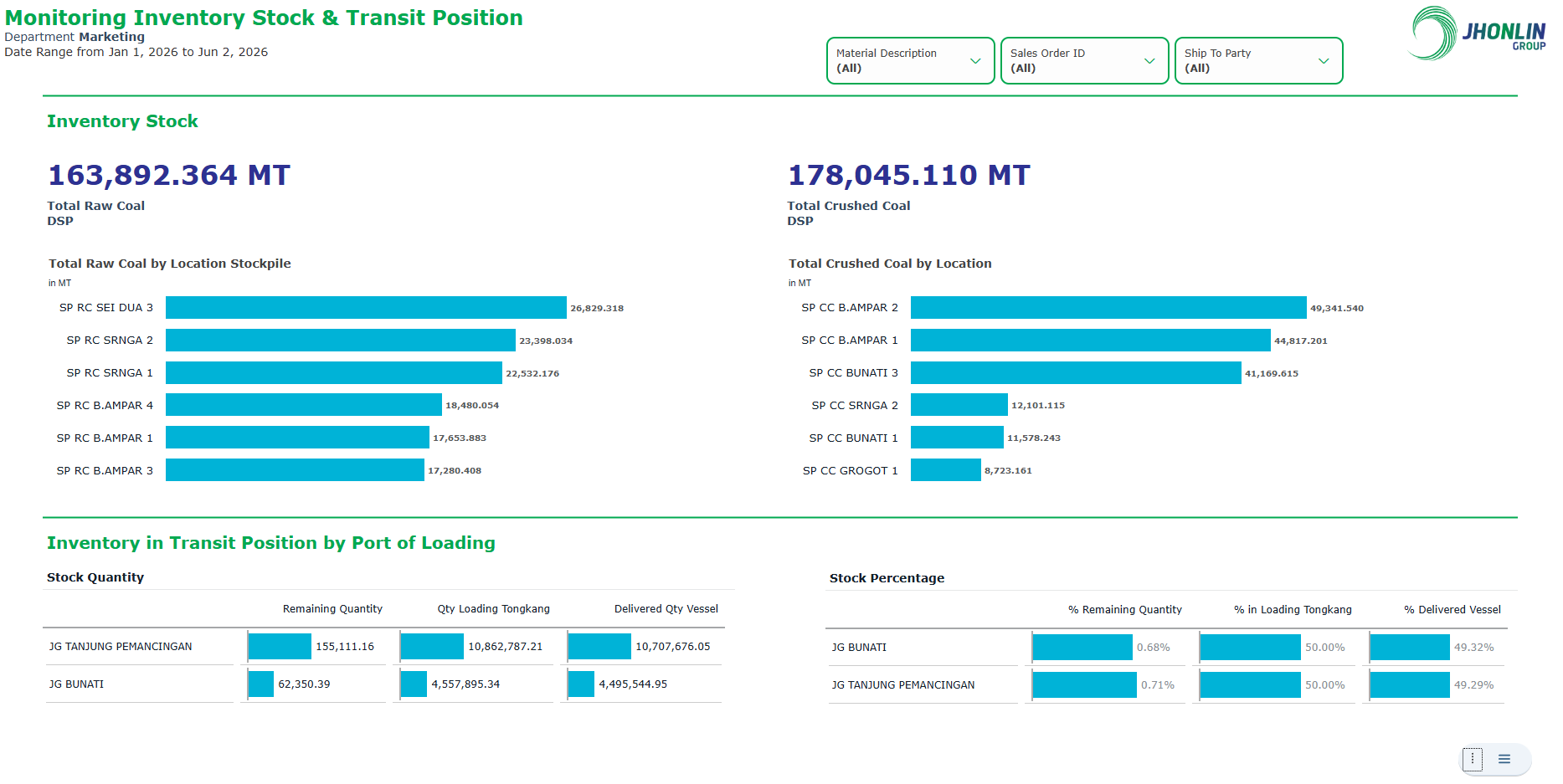Select the SP RC SEI DUA 3 bar
Image resolution: width=1563 pixels, height=784 pixels.
(366, 308)
